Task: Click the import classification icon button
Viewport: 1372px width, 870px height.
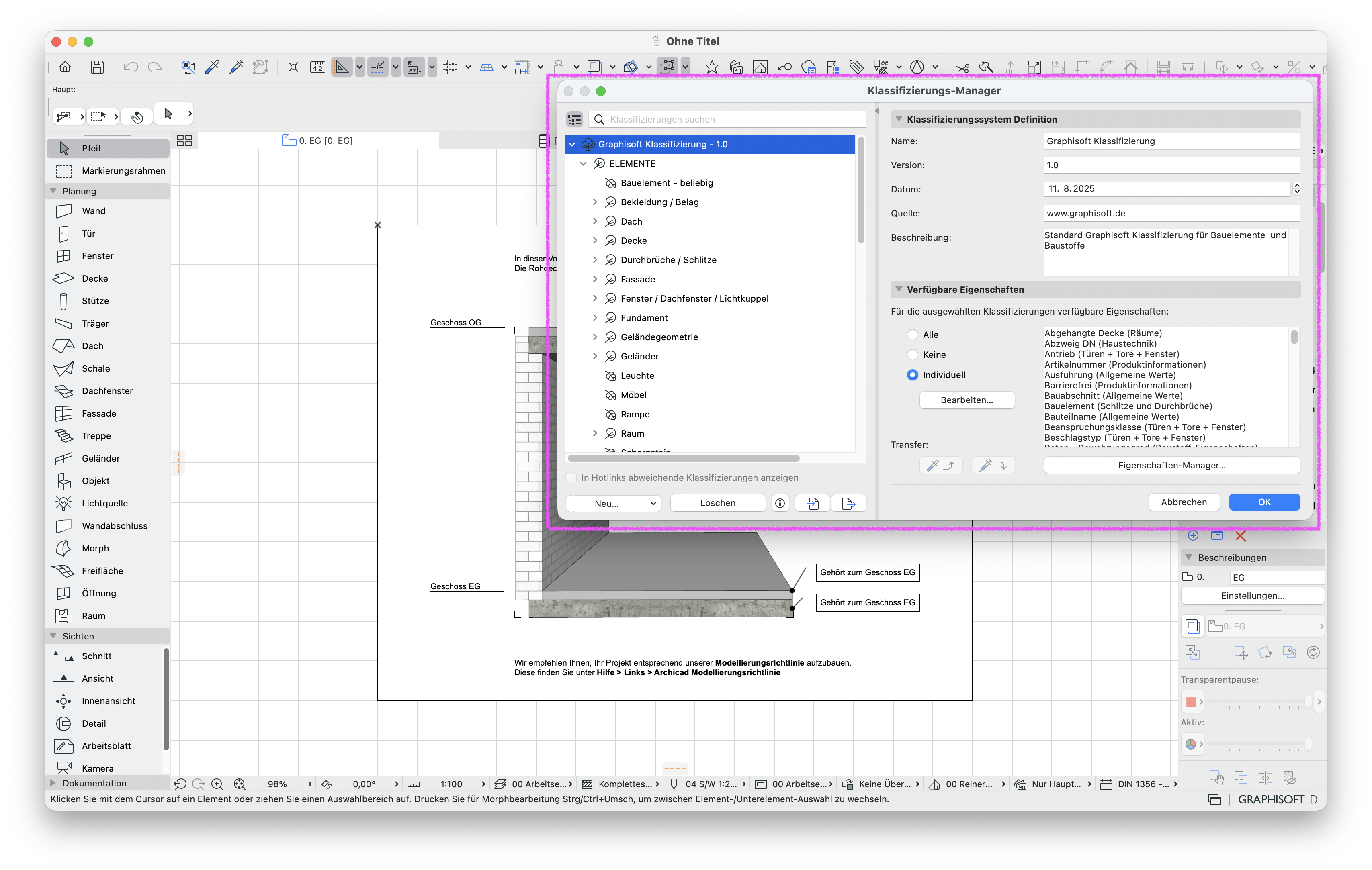Action: click(x=813, y=503)
